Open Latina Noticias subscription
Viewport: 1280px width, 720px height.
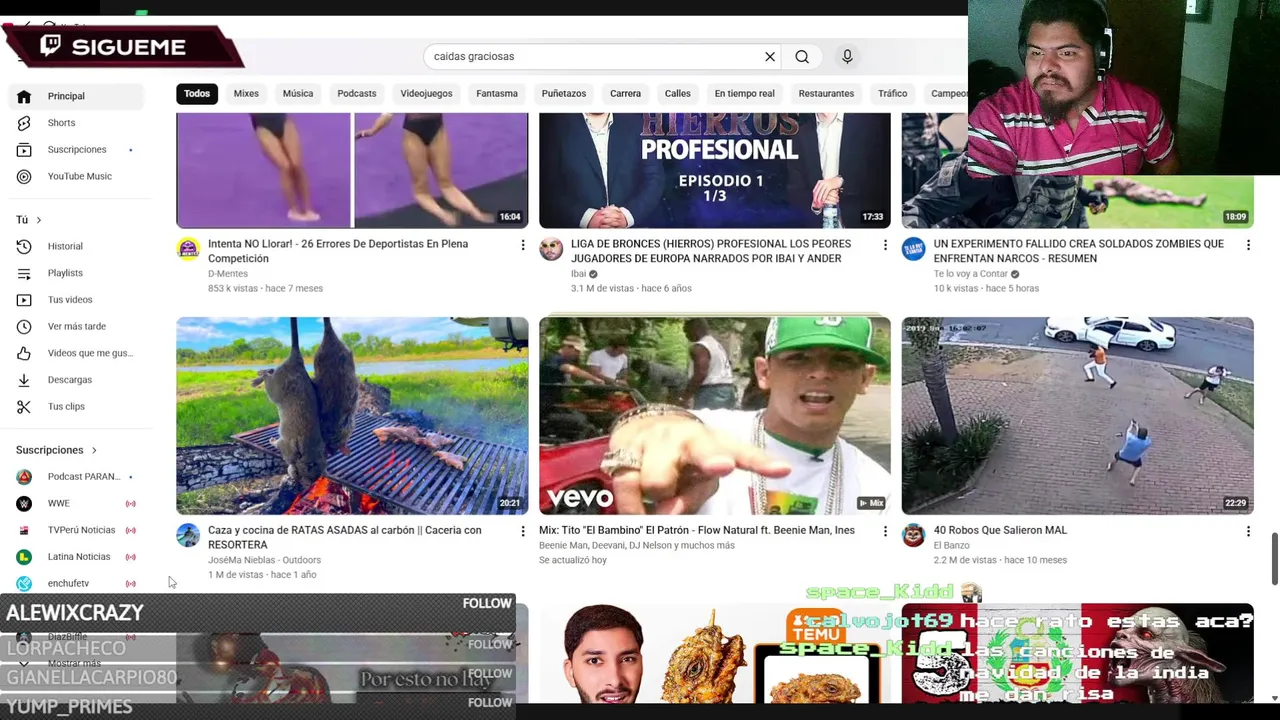click(78, 557)
